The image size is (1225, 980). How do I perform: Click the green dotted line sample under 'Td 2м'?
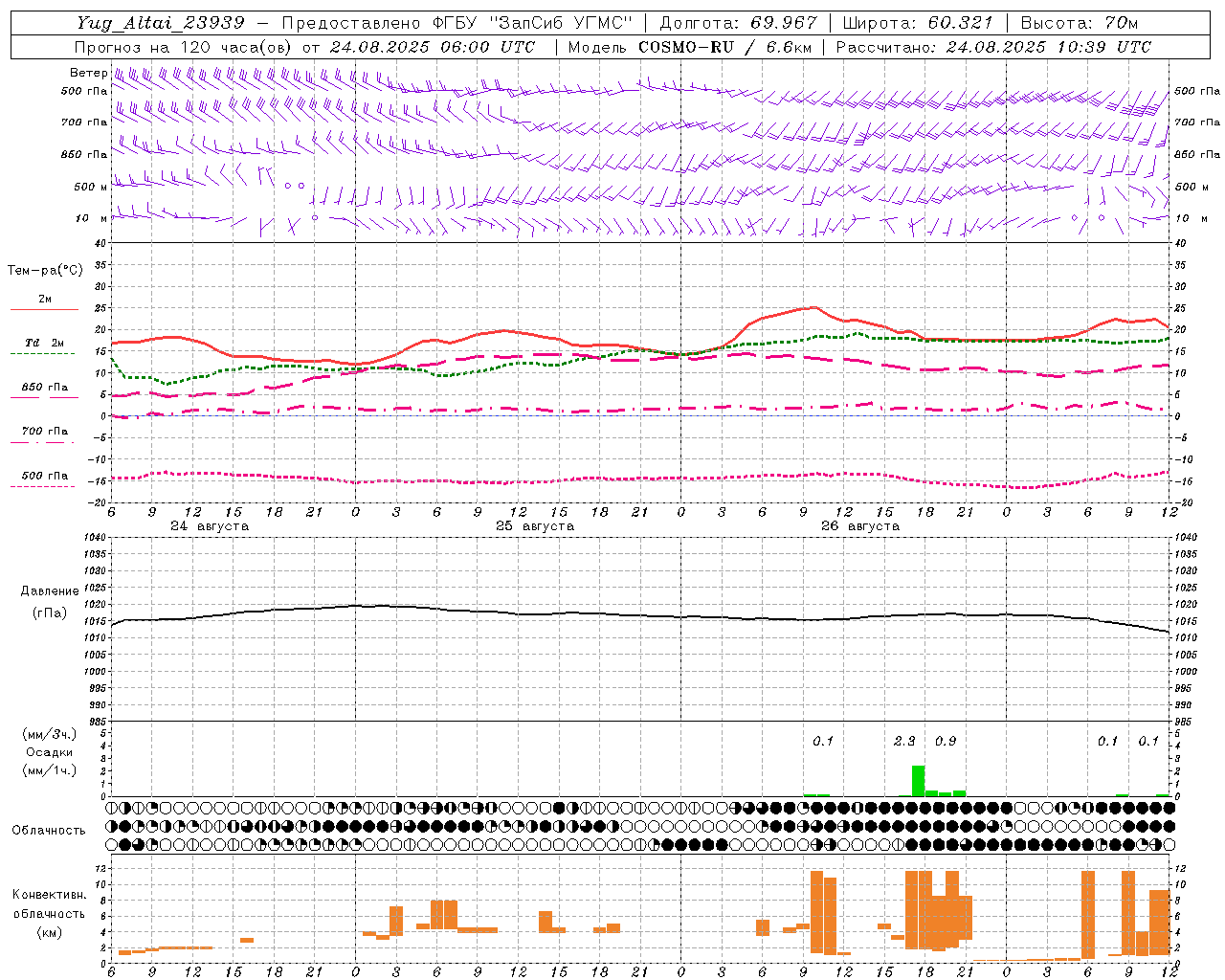[x=42, y=354]
